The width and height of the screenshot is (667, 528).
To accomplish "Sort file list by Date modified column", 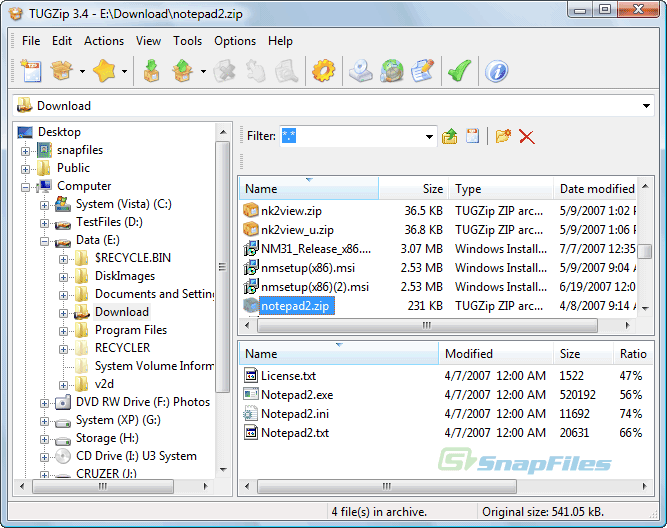I will [x=595, y=188].
